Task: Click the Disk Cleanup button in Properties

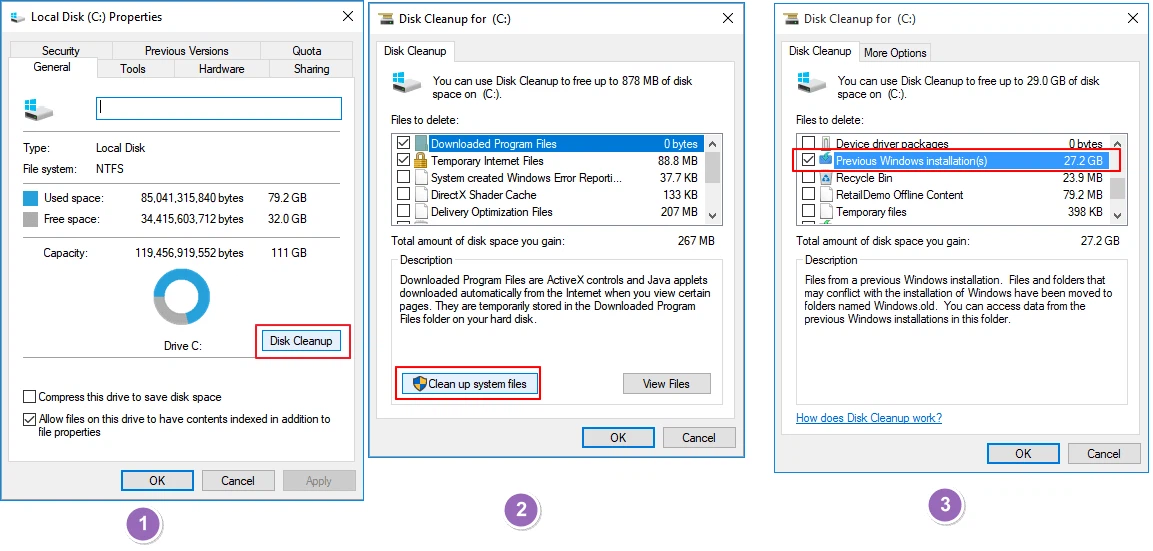Action: (x=301, y=341)
